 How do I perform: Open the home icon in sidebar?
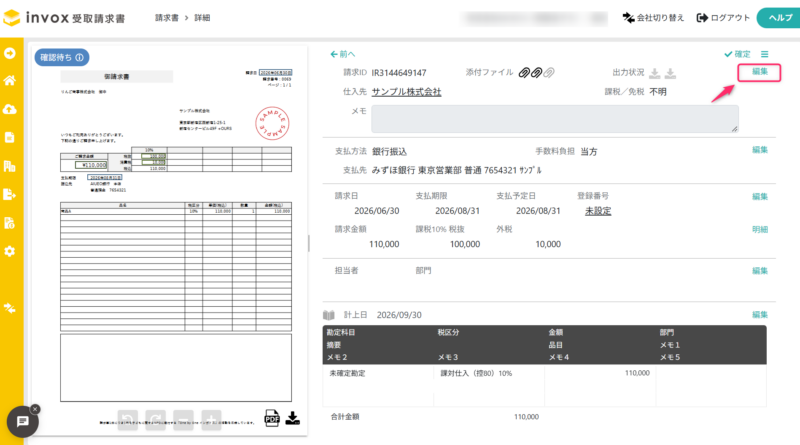click(10, 80)
